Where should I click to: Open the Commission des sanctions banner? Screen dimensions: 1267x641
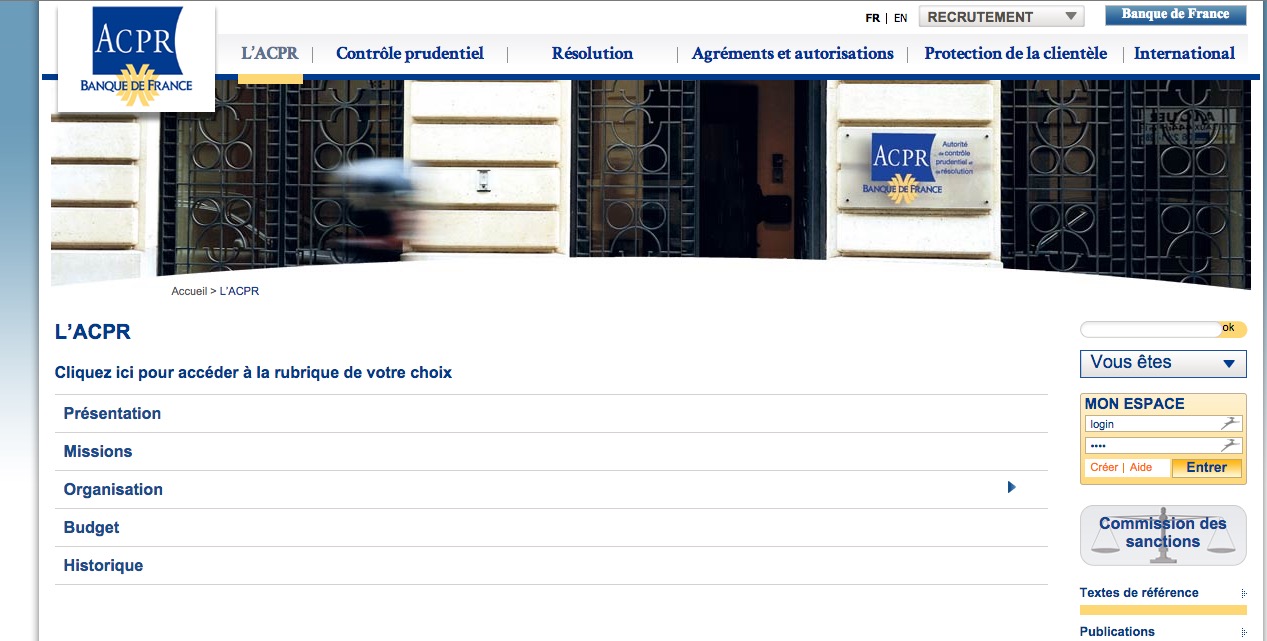pos(1163,535)
